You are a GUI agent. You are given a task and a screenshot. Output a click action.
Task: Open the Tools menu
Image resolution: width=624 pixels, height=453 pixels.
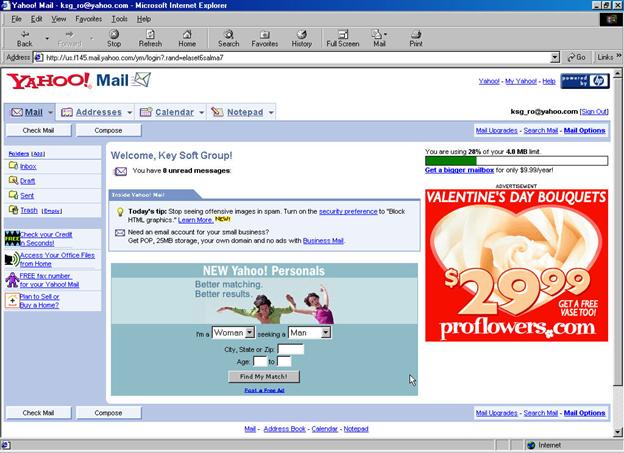click(x=119, y=19)
